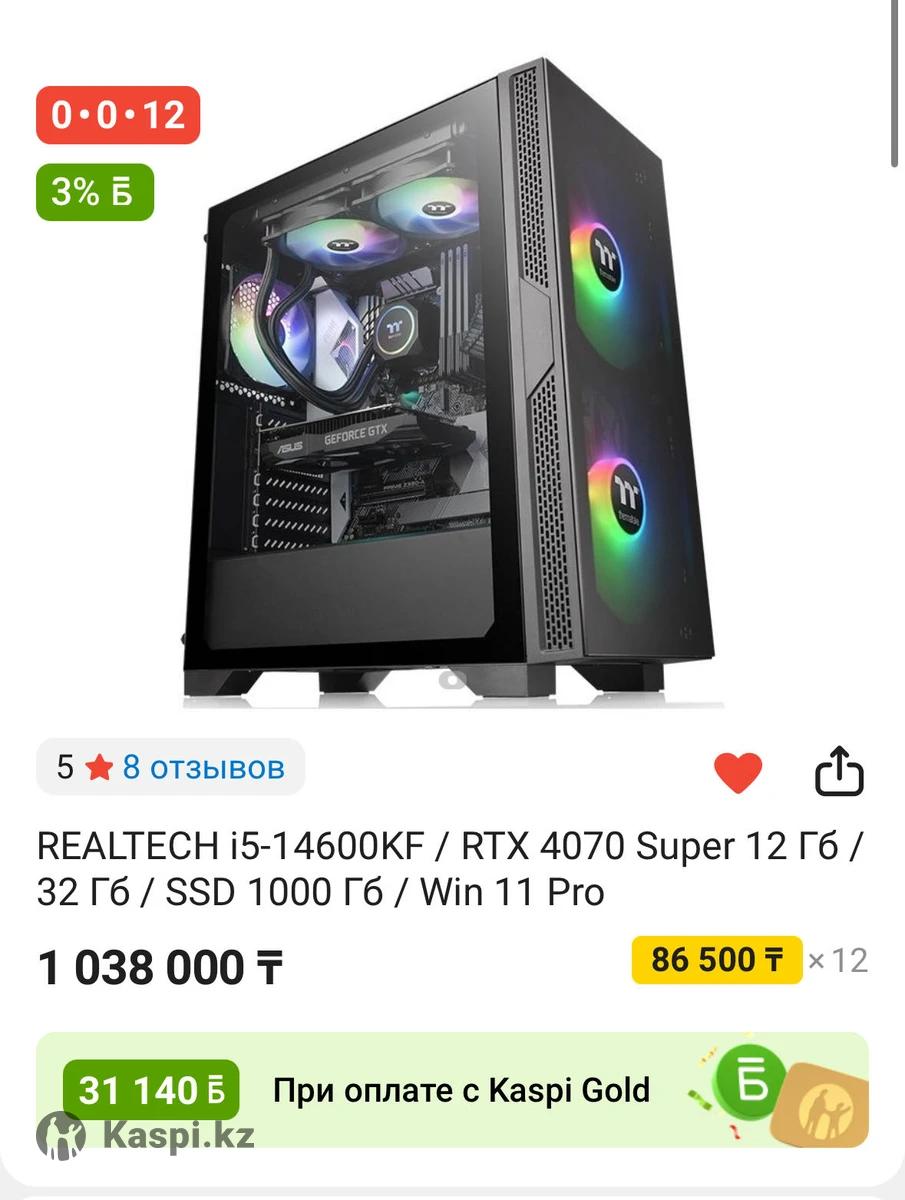The height and width of the screenshot is (1200, 905).
Task: Open the При оплате с Kaspi Gold banner
Action: click(x=452, y=1090)
